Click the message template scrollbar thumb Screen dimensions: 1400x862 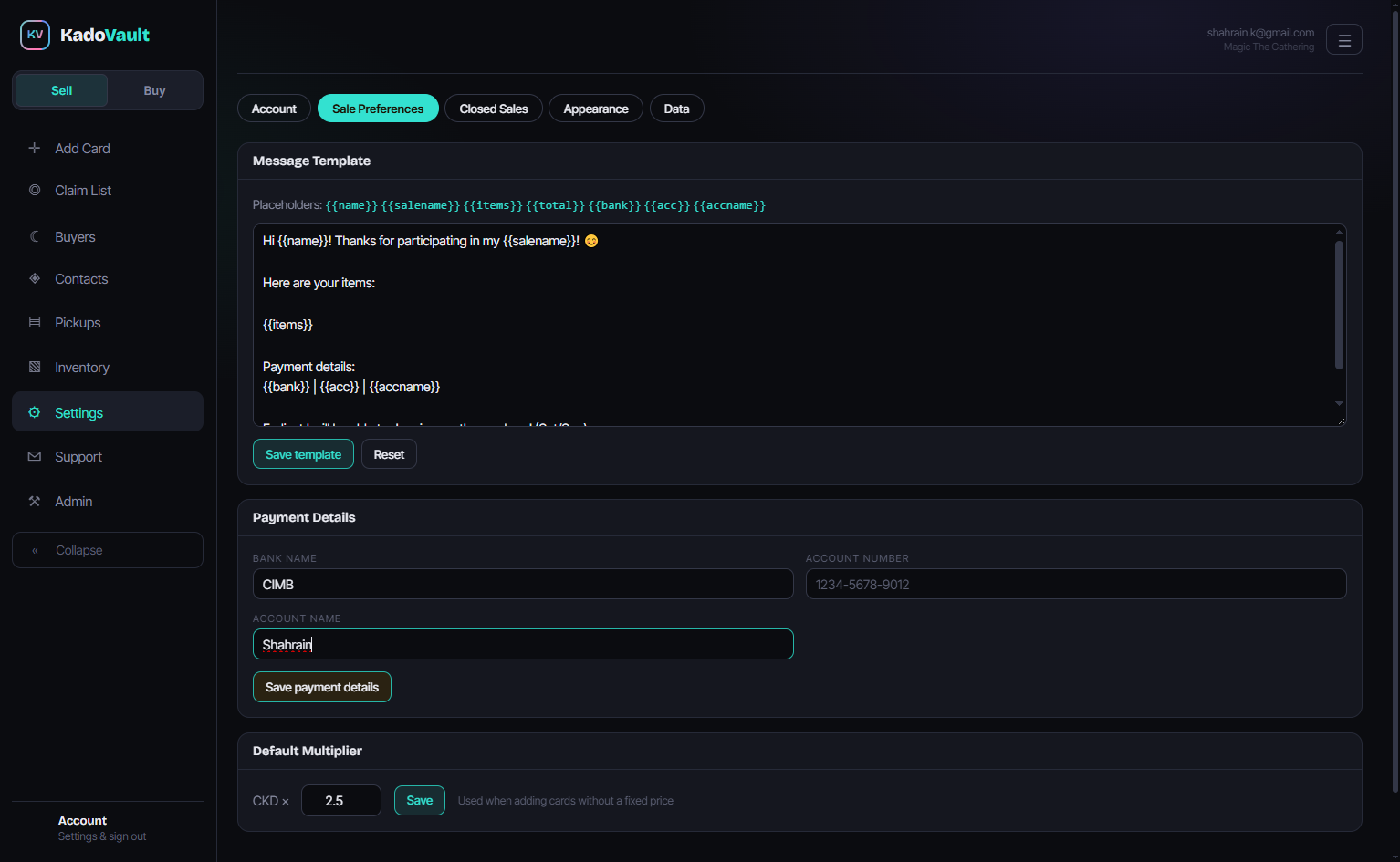(x=1339, y=305)
